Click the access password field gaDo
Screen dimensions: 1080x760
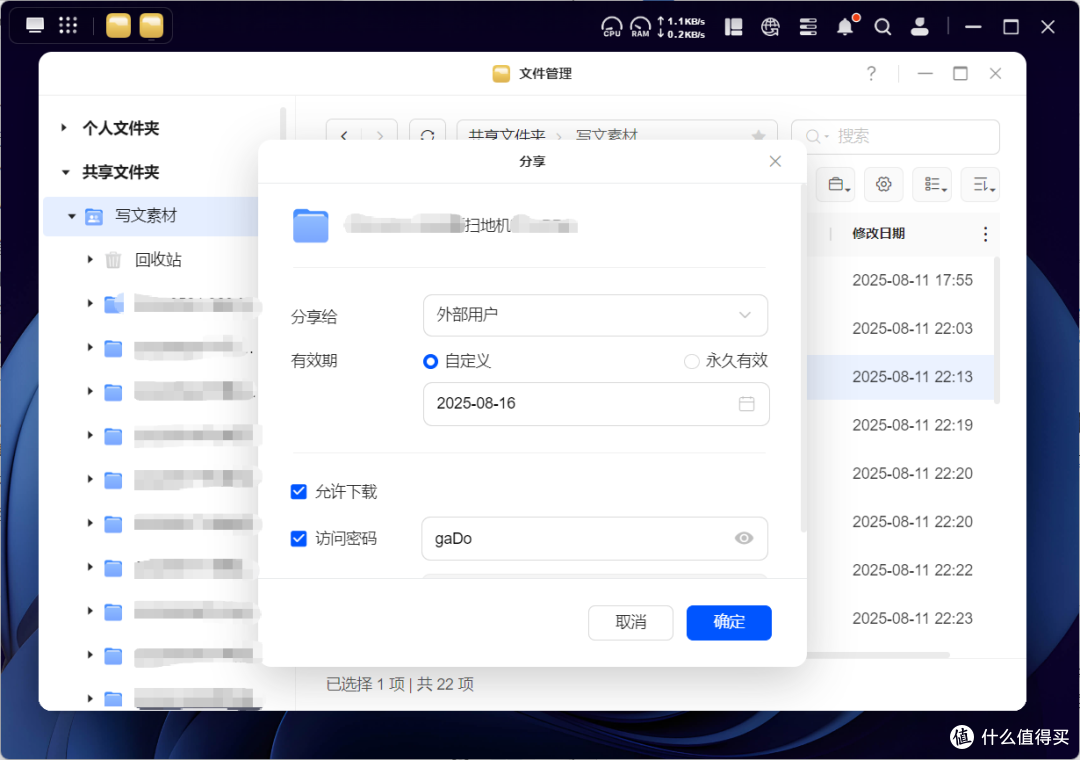[x=594, y=538]
